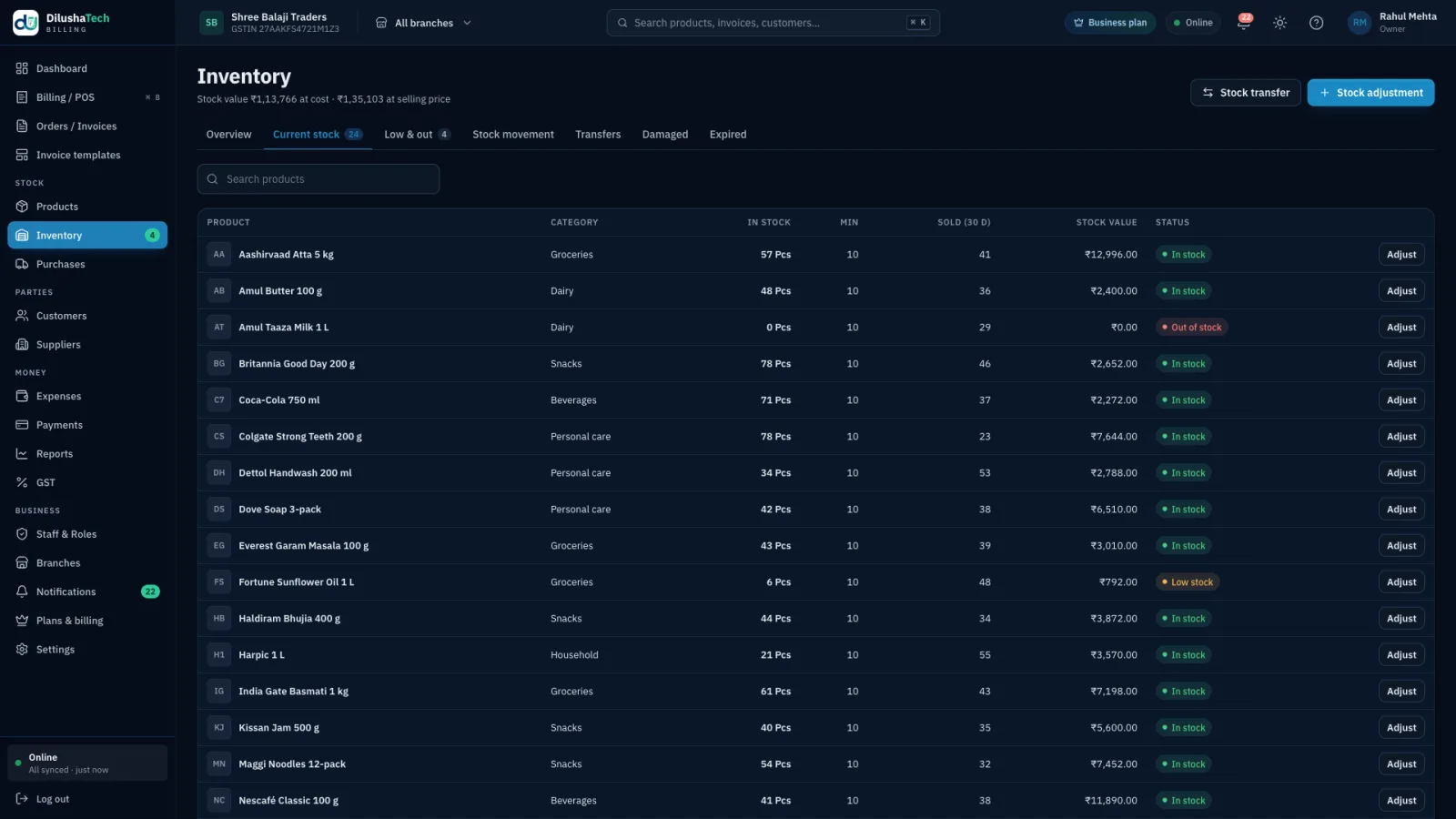Screen dimensions: 1456x819
Task: Open the Transfers tab
Action: (x=598, y=135)
